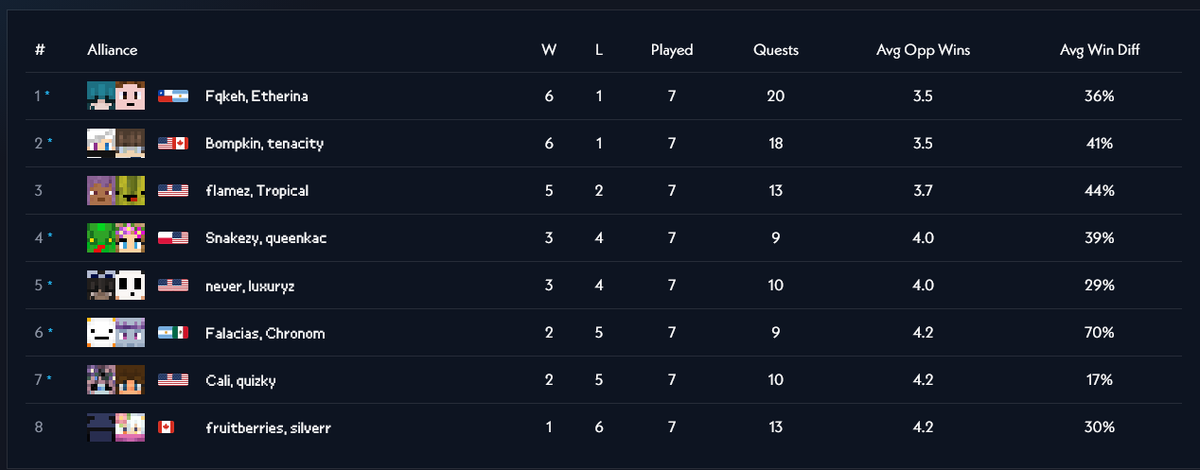The image size is (1200, 470).
Task: Click luxuryz's white skull avatar
Action: pos(130,286)
